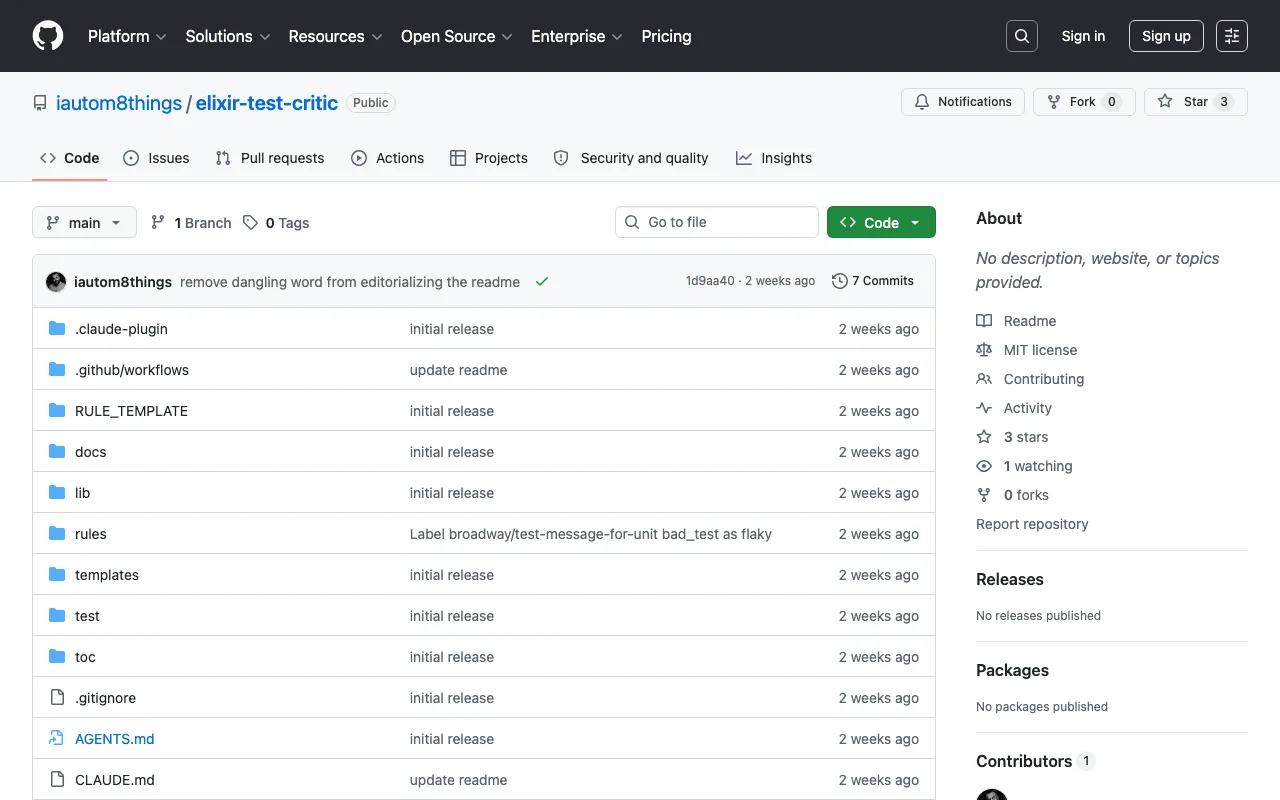Open the test folder name
This screenshot has height=800, width=1280.
pos(87,616)
